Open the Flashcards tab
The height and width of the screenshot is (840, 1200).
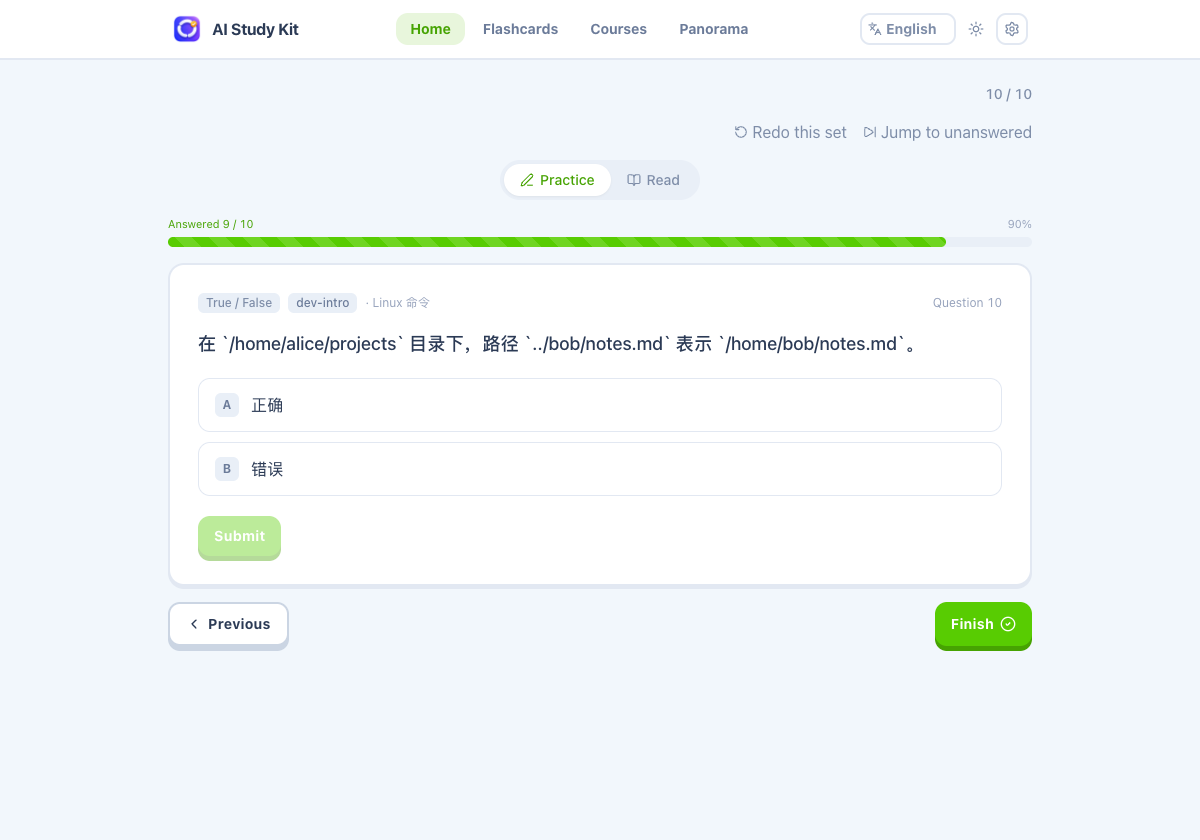(x=520, y=29)
